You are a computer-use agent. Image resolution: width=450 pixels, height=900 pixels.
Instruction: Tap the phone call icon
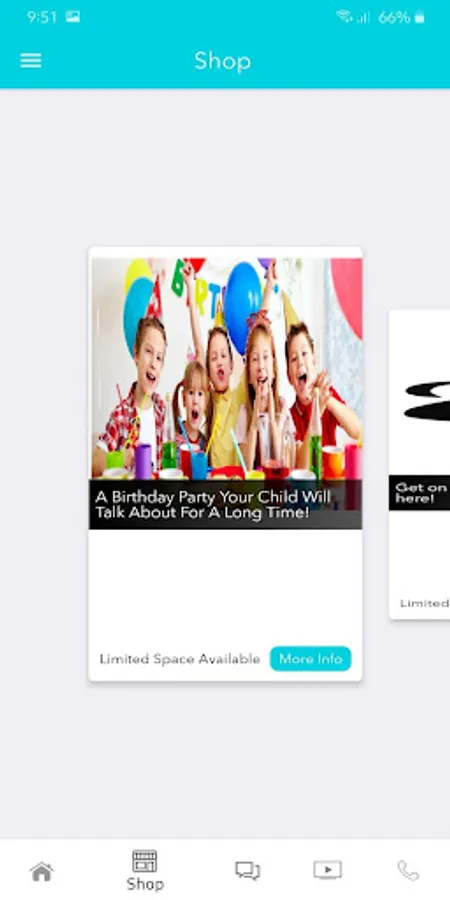coord(408,871)
